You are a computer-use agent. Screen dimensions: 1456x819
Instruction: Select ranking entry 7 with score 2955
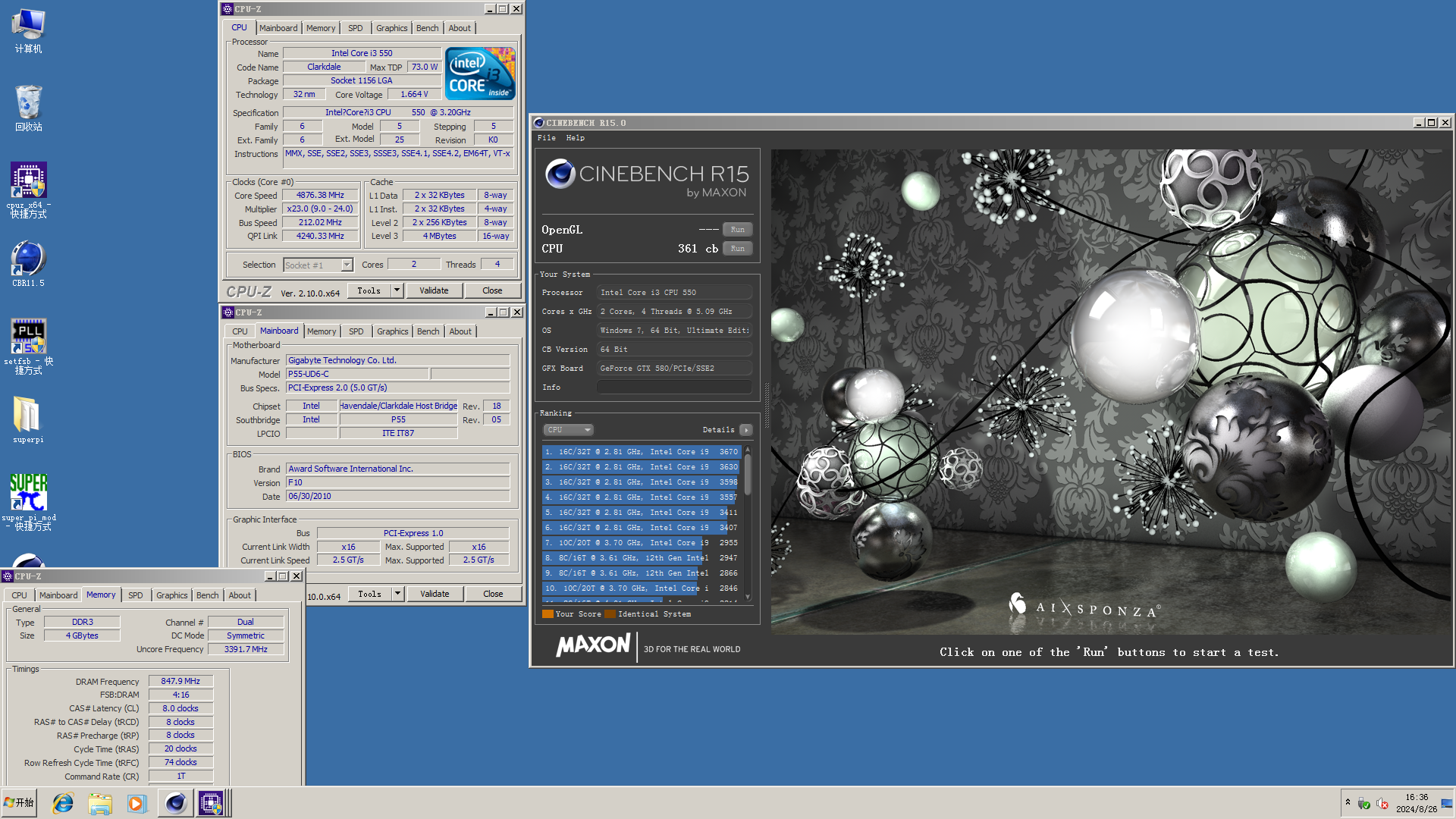(641, 543)
